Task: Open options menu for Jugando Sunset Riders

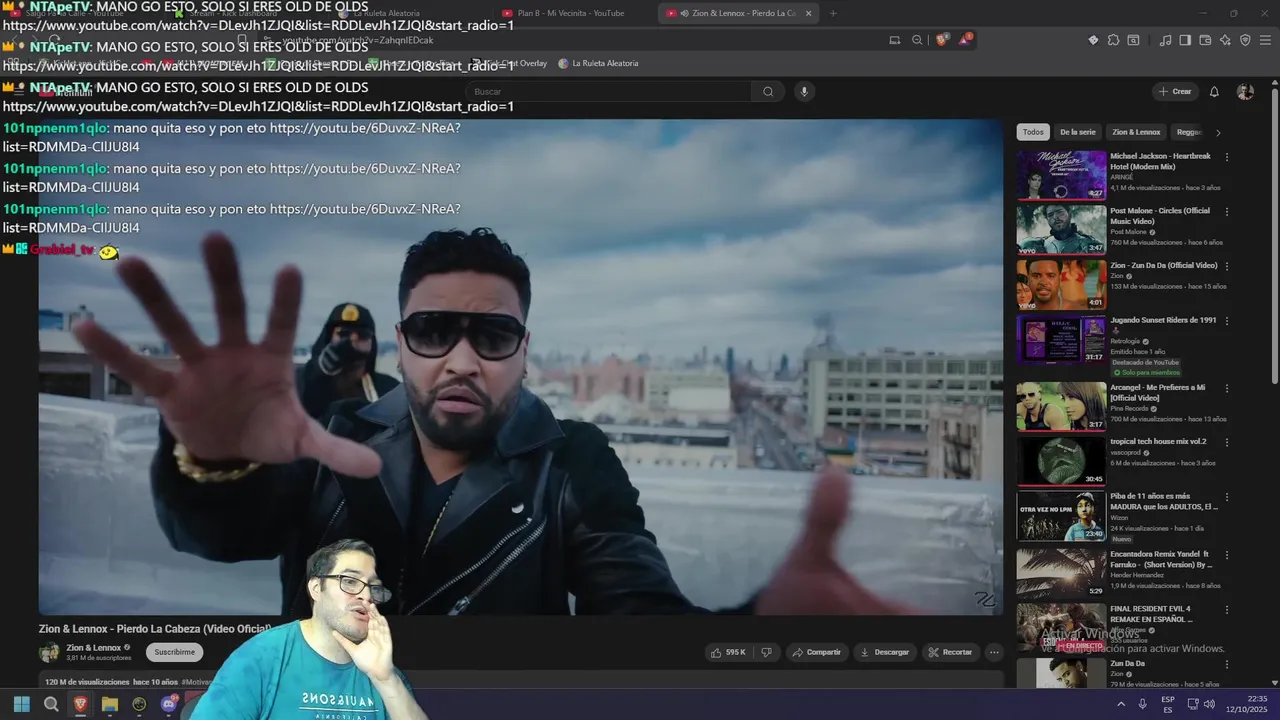Action: pyautogui.click(x=1227, y=321)
